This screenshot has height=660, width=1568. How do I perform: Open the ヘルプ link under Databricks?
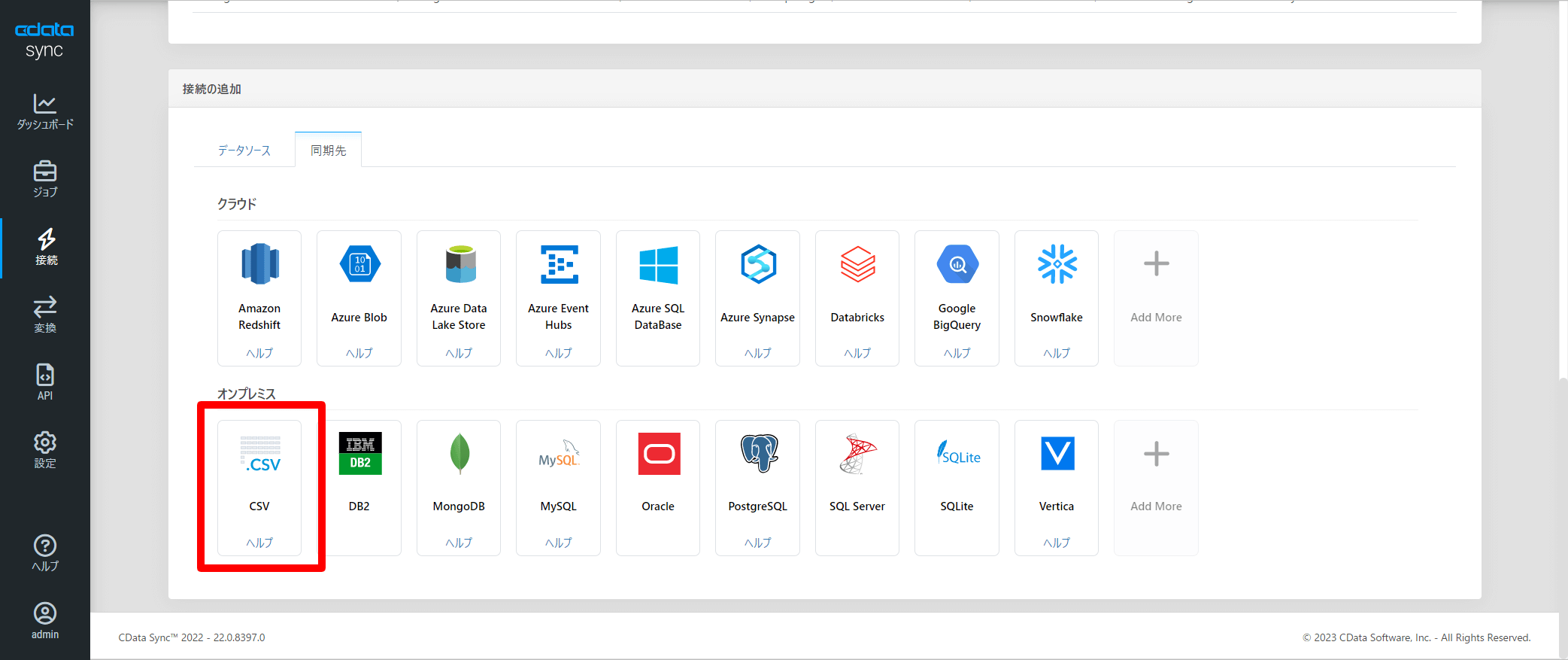[857, 353]
